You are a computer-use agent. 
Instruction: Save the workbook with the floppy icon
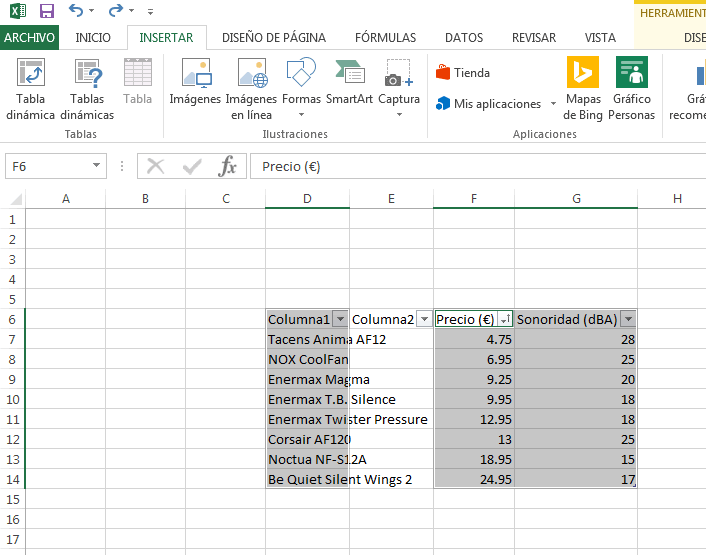click(47, 10)
